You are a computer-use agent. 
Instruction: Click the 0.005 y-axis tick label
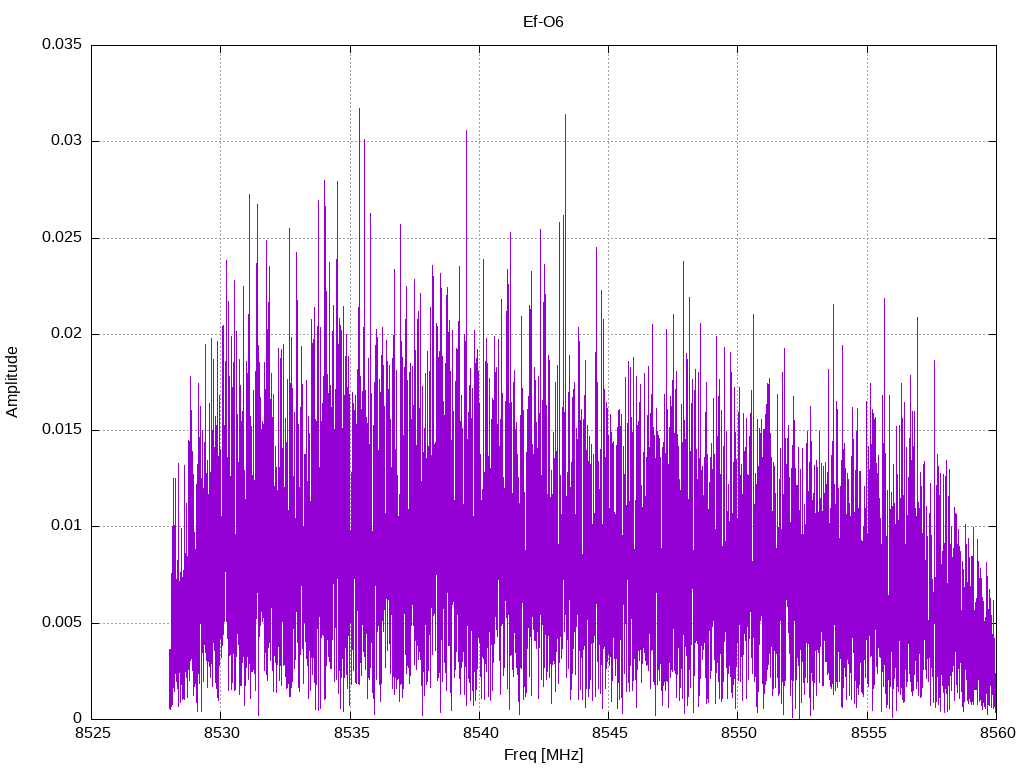(x=62, y=622)
